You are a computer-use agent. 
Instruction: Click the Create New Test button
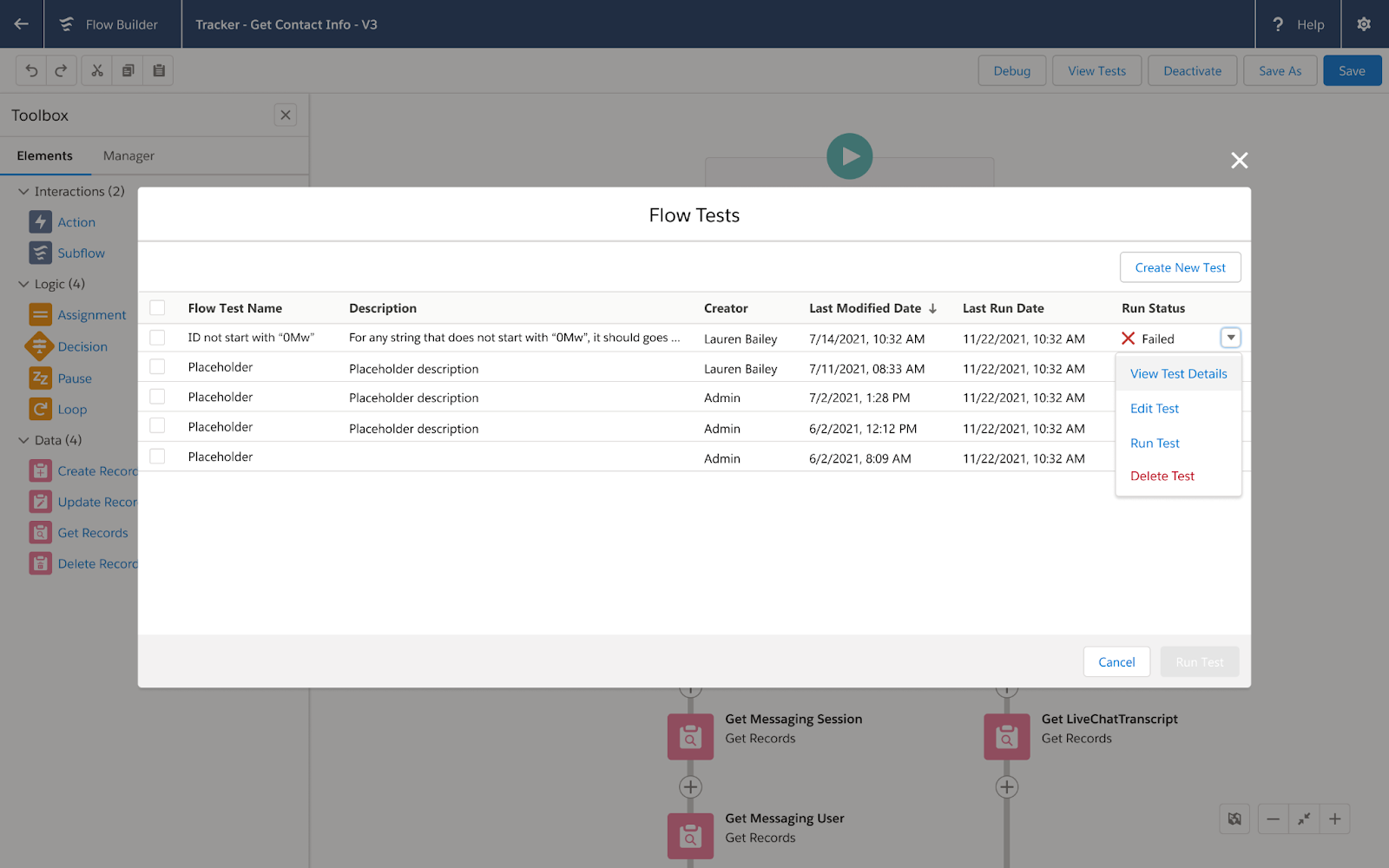(x=1180, y=267)
